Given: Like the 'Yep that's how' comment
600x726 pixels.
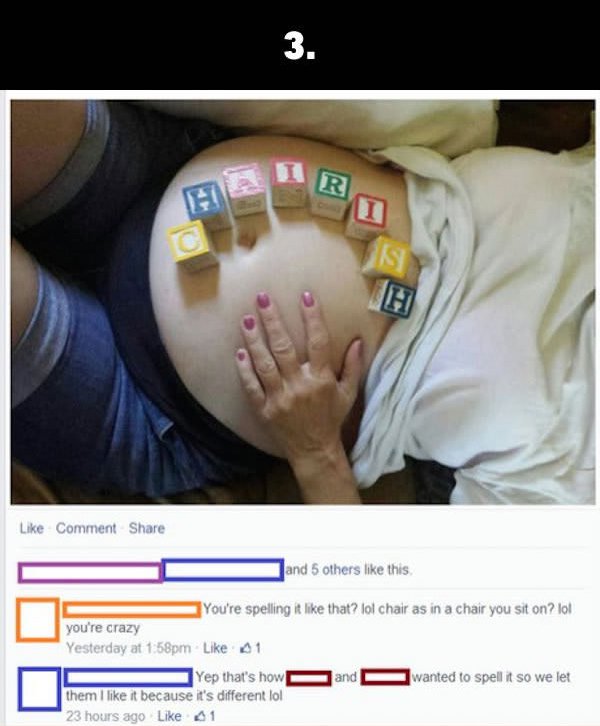Looking at the screenshot, I should tap(169, 716).
